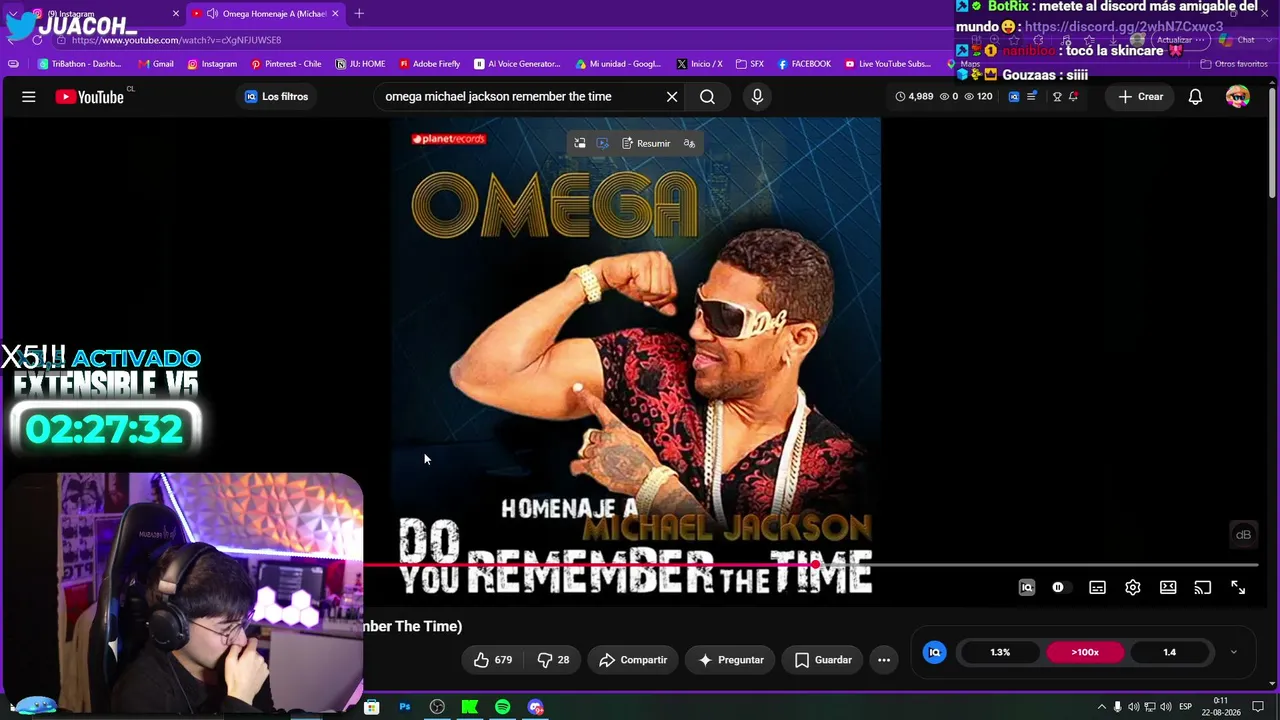Open the Live YouTube Subs bookmark
Image resolution: width=1280 pixels, height=720 pixels.
click(x=888, y=64)
